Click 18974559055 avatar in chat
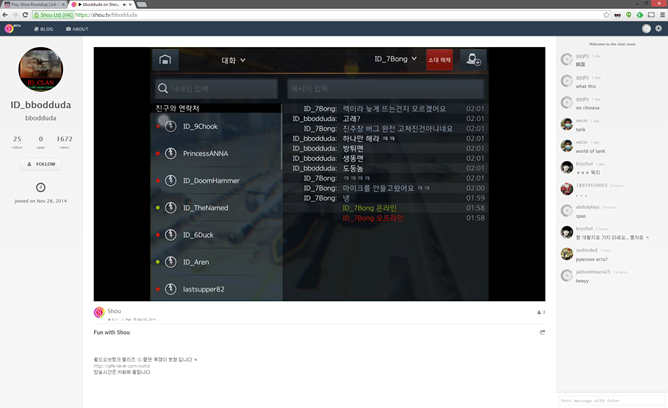The image size is (668, 408). click(x=567, y=189)
